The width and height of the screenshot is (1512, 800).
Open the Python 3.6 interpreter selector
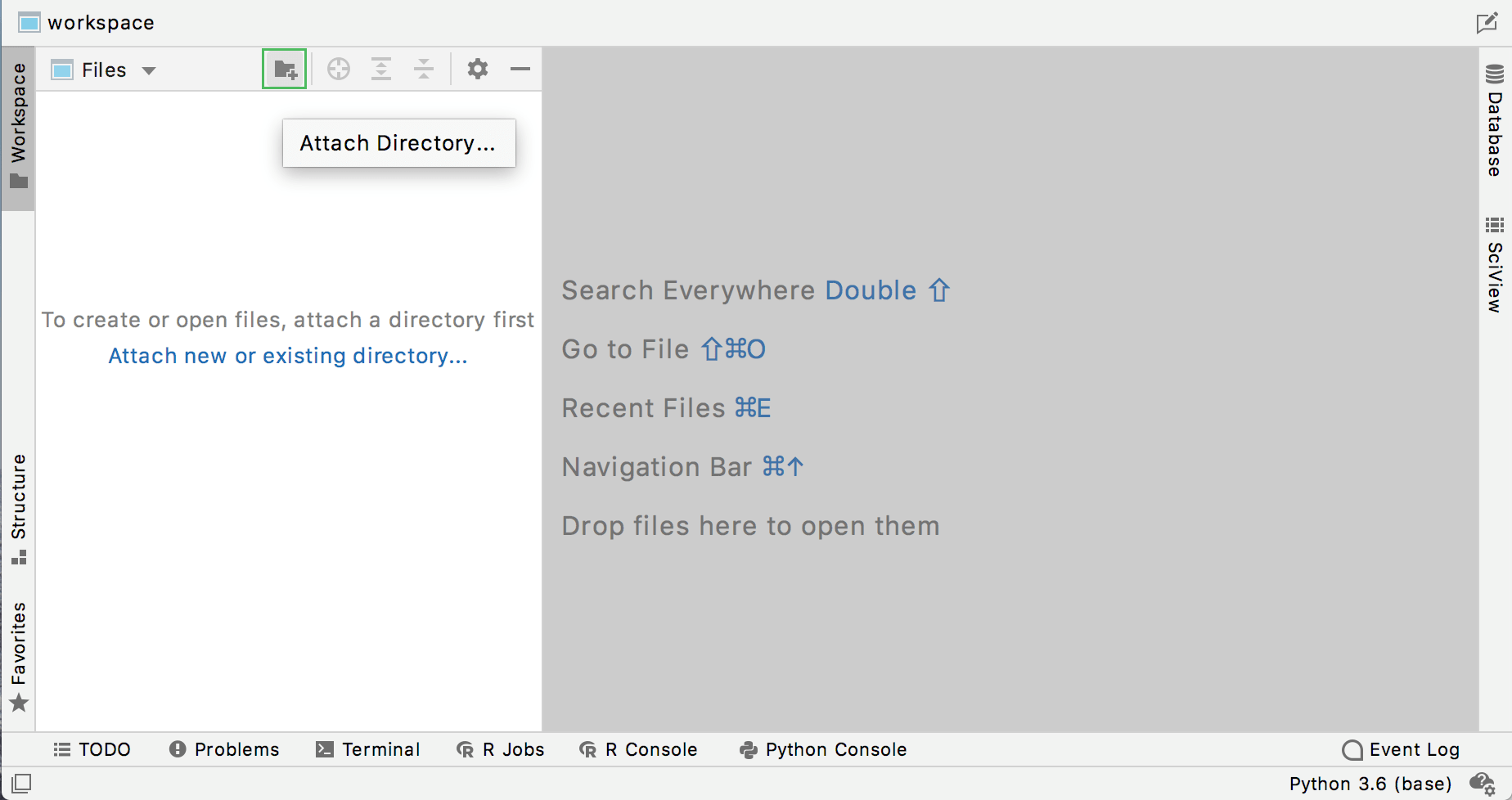[1370, 784]
